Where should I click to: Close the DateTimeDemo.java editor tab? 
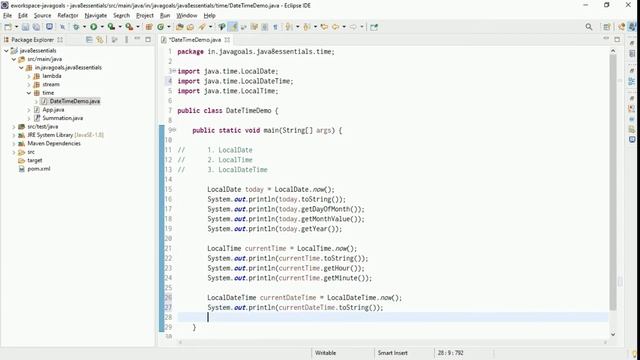[x=227, y=40]
